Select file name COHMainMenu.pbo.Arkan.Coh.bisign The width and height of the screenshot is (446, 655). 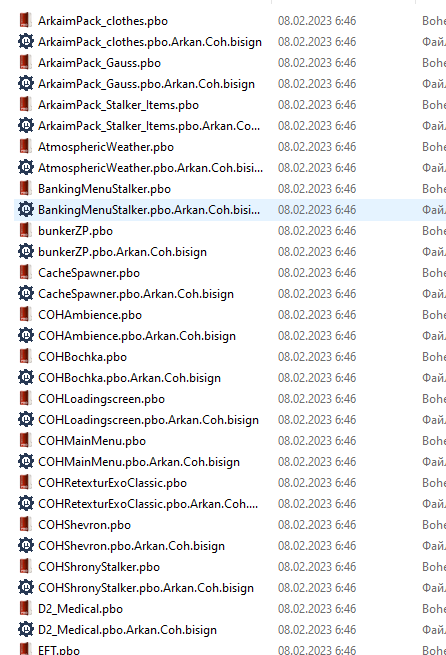(x=139, y=462)
